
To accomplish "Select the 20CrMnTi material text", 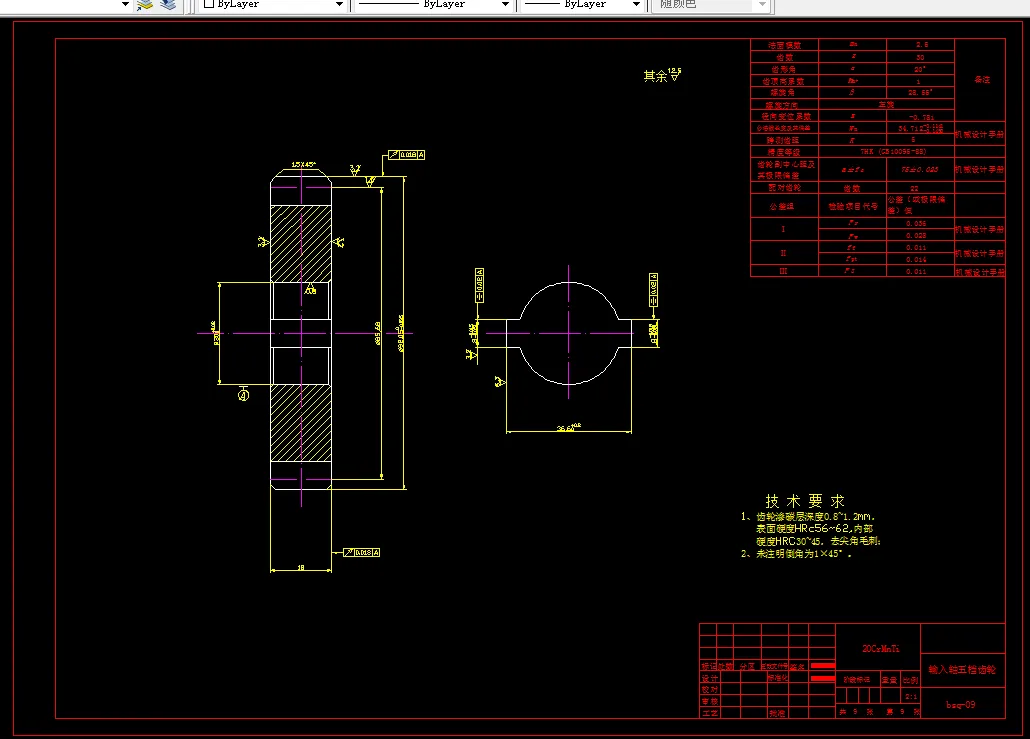I will (880, 648).
